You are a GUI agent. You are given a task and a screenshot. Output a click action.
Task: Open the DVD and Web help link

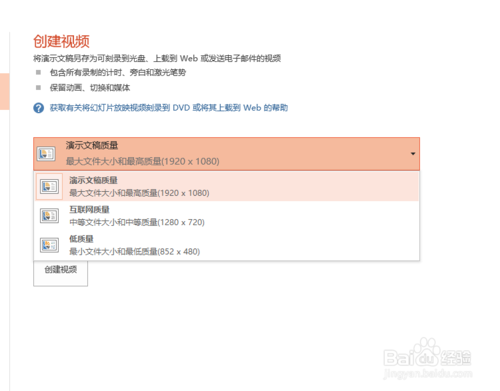(x=169, y=108)
